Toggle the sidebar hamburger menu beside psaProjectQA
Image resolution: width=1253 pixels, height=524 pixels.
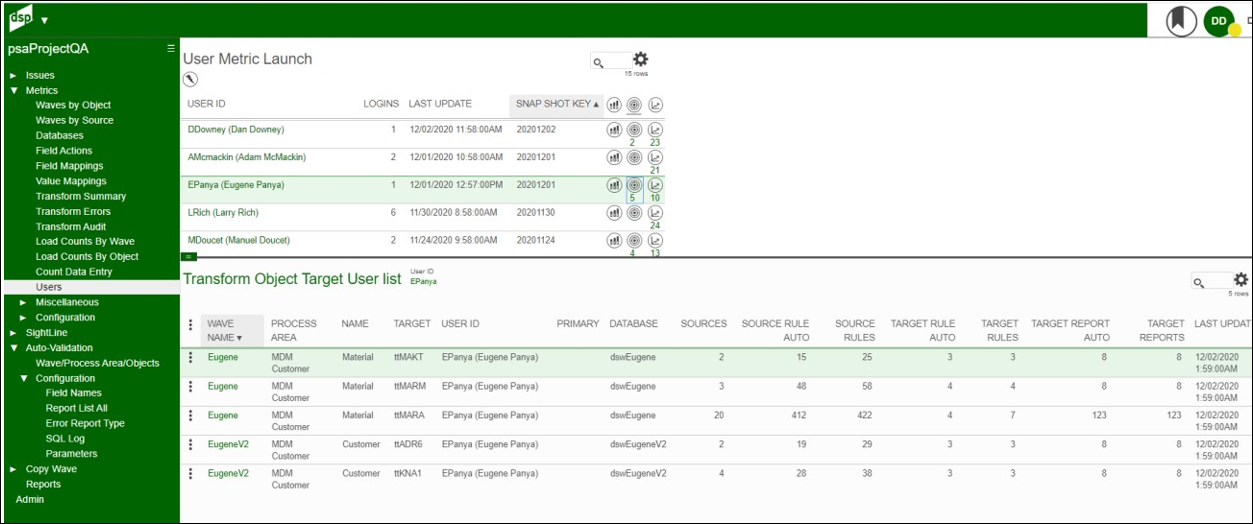point(171,48)
